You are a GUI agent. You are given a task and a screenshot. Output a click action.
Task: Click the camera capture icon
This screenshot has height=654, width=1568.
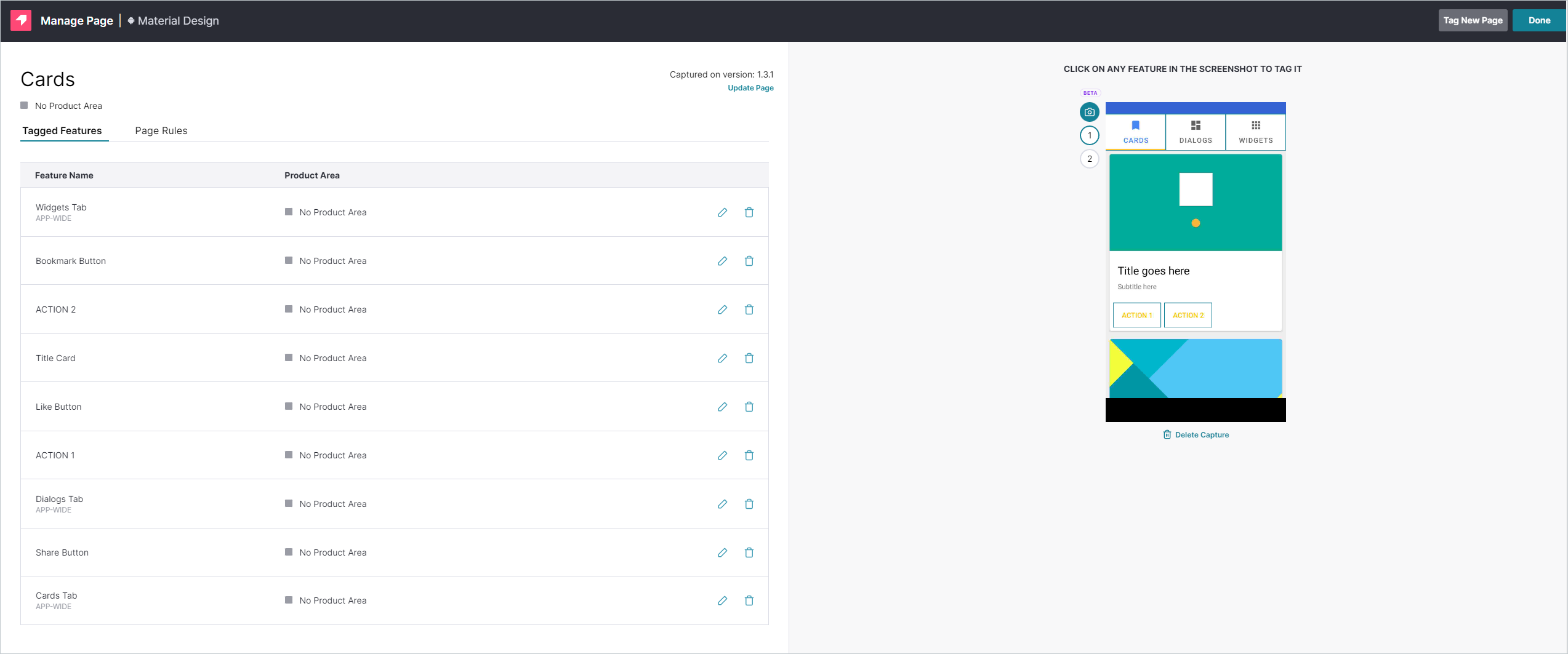pyautogui.click(x=1089, y=112)
